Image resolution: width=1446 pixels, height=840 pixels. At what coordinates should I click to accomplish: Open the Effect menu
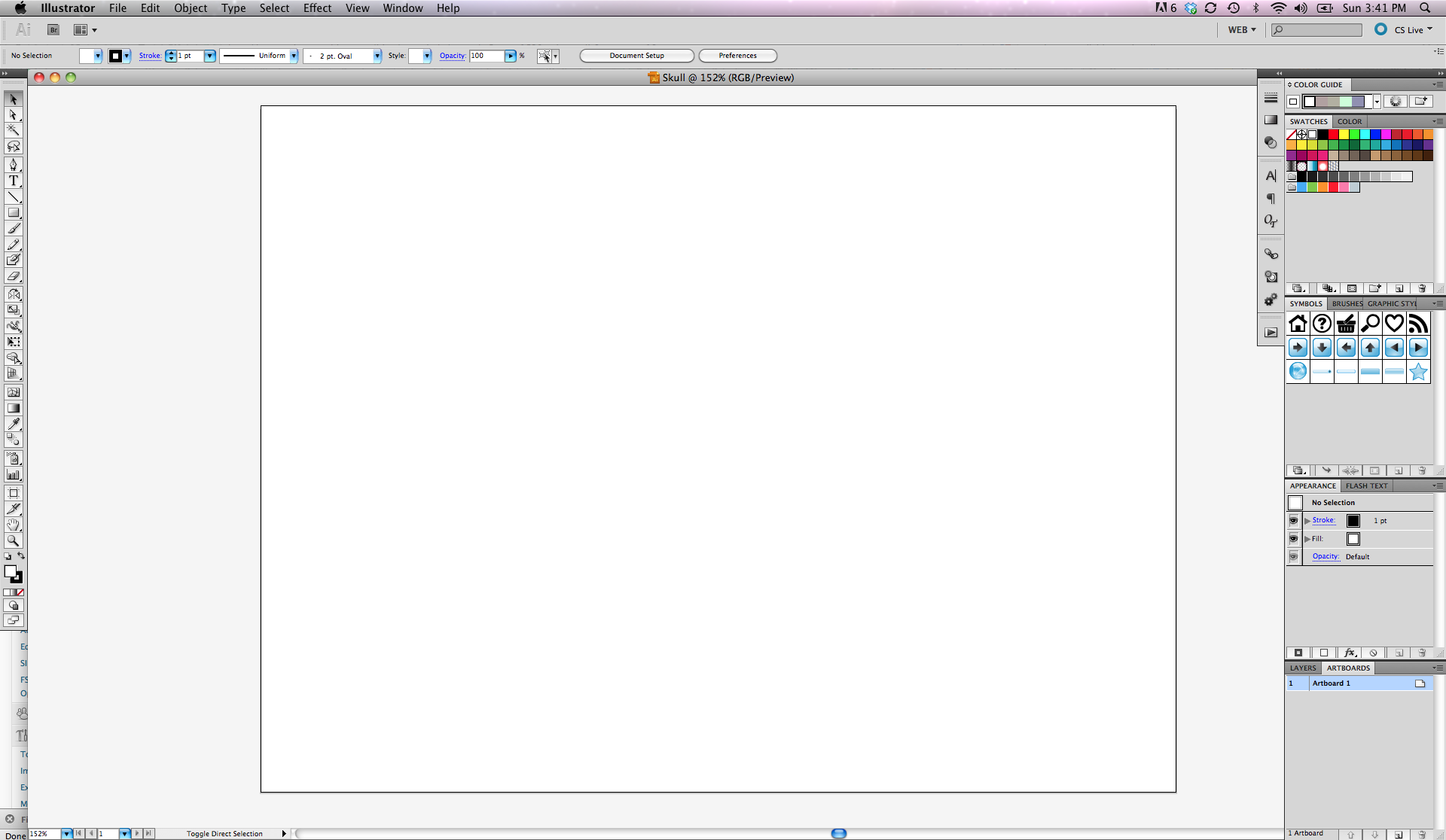[x=317, y=8]
